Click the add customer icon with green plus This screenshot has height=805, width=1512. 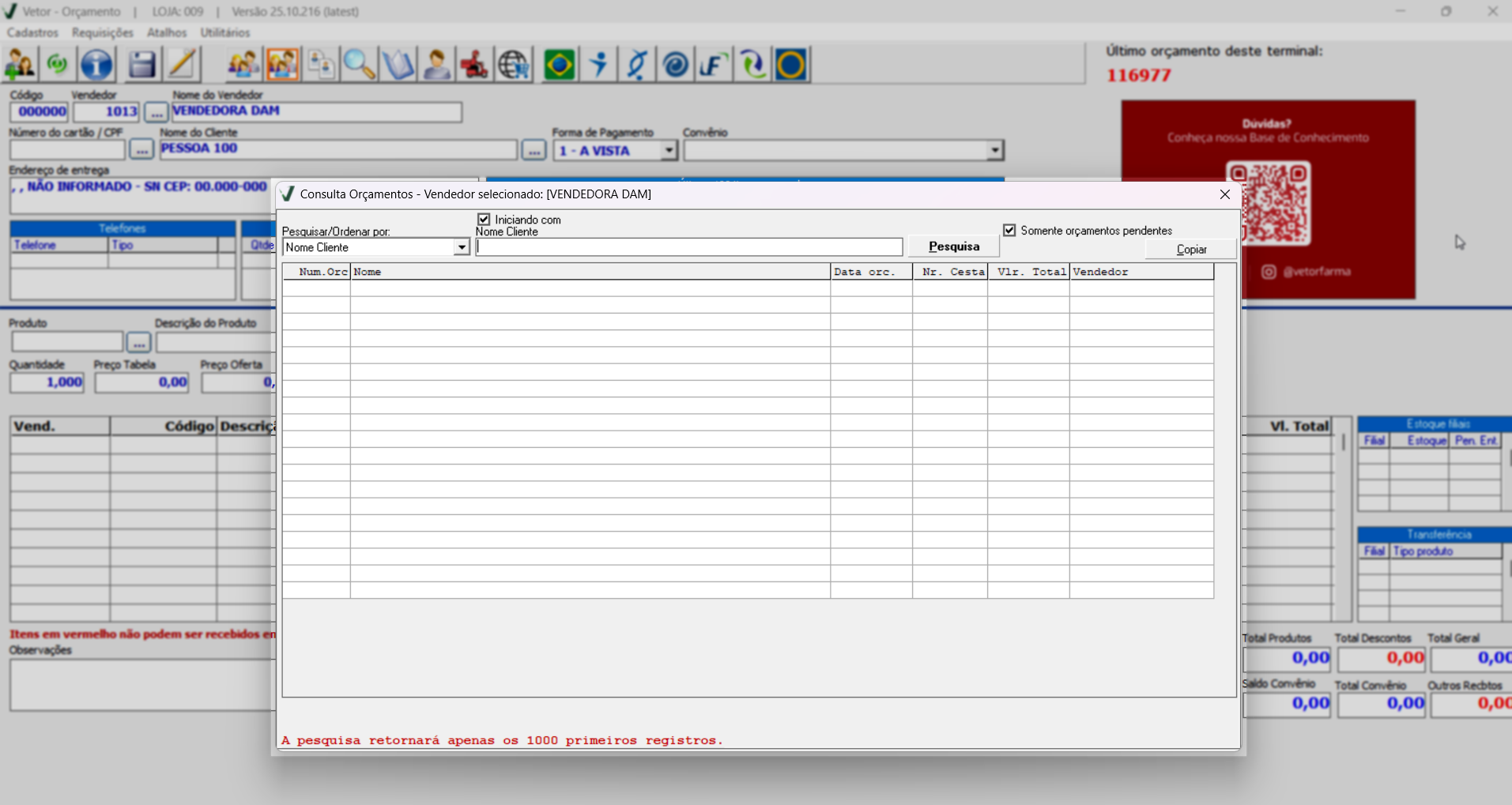(20, 65)
